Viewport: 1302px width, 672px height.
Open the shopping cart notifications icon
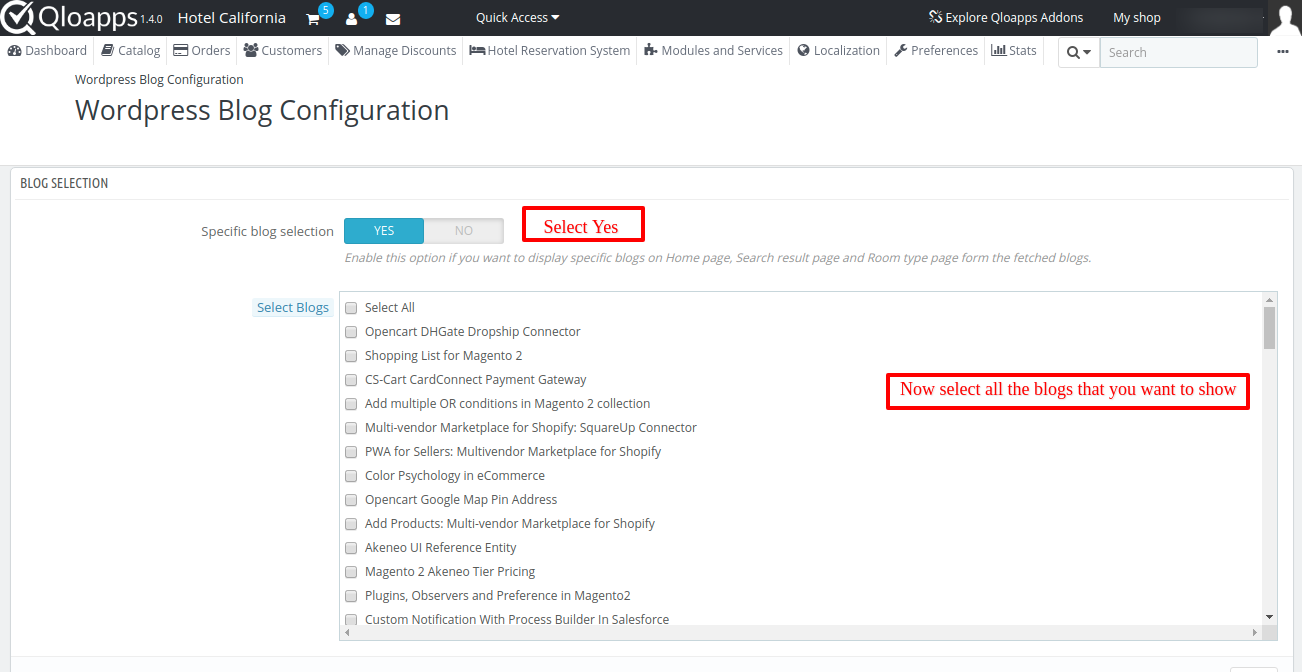313,19
